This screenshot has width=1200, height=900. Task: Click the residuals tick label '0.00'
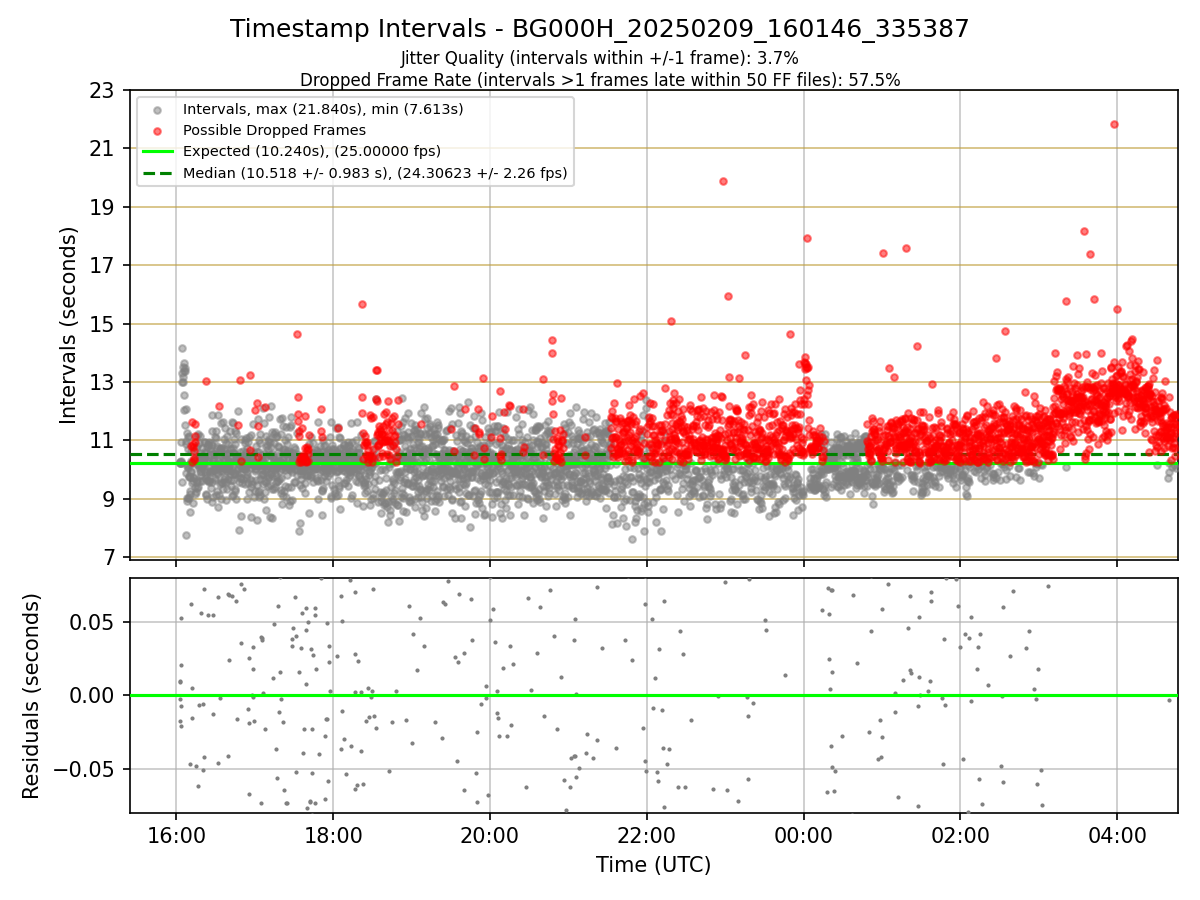[x=93, y=696]
